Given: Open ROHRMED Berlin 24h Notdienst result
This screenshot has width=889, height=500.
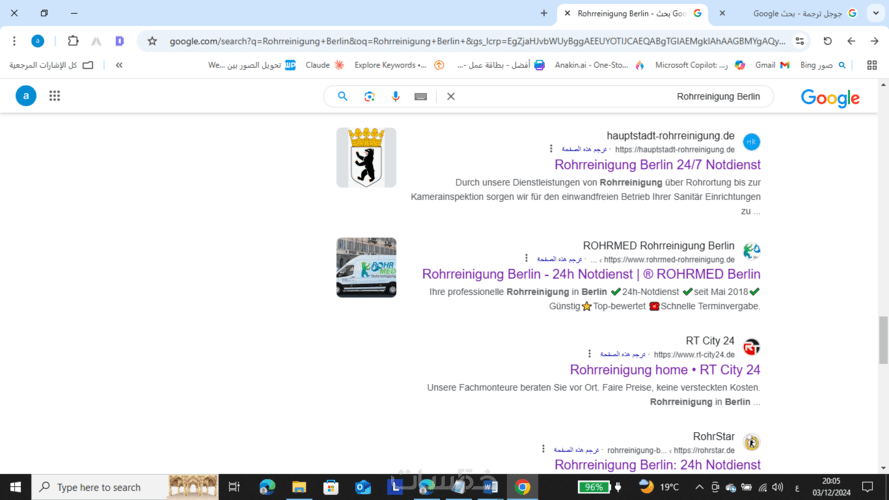Looking at the screenshot, I should click(x=591, y=274).
